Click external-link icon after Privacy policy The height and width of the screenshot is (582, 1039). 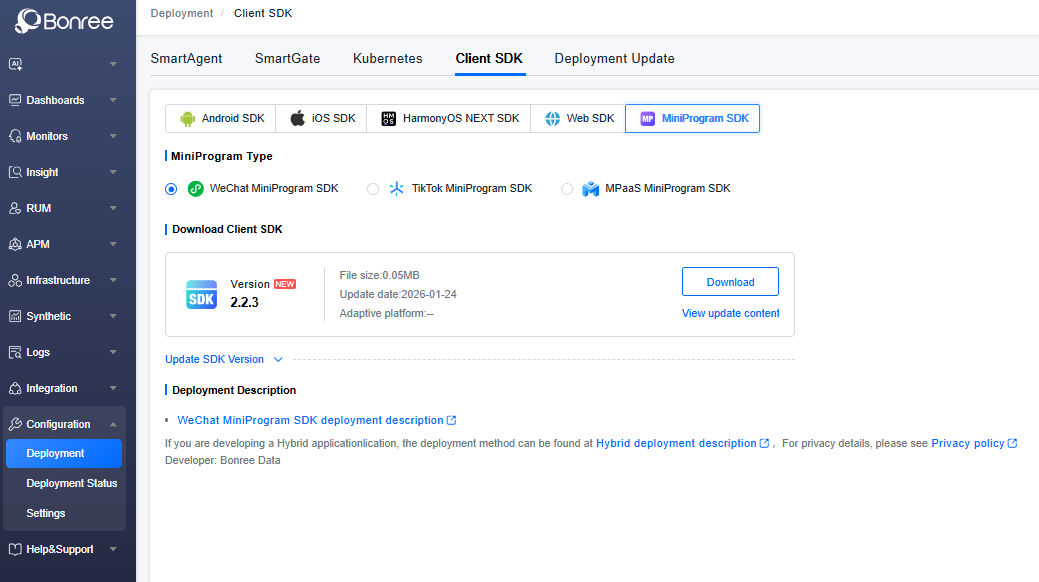[1012, 443]
